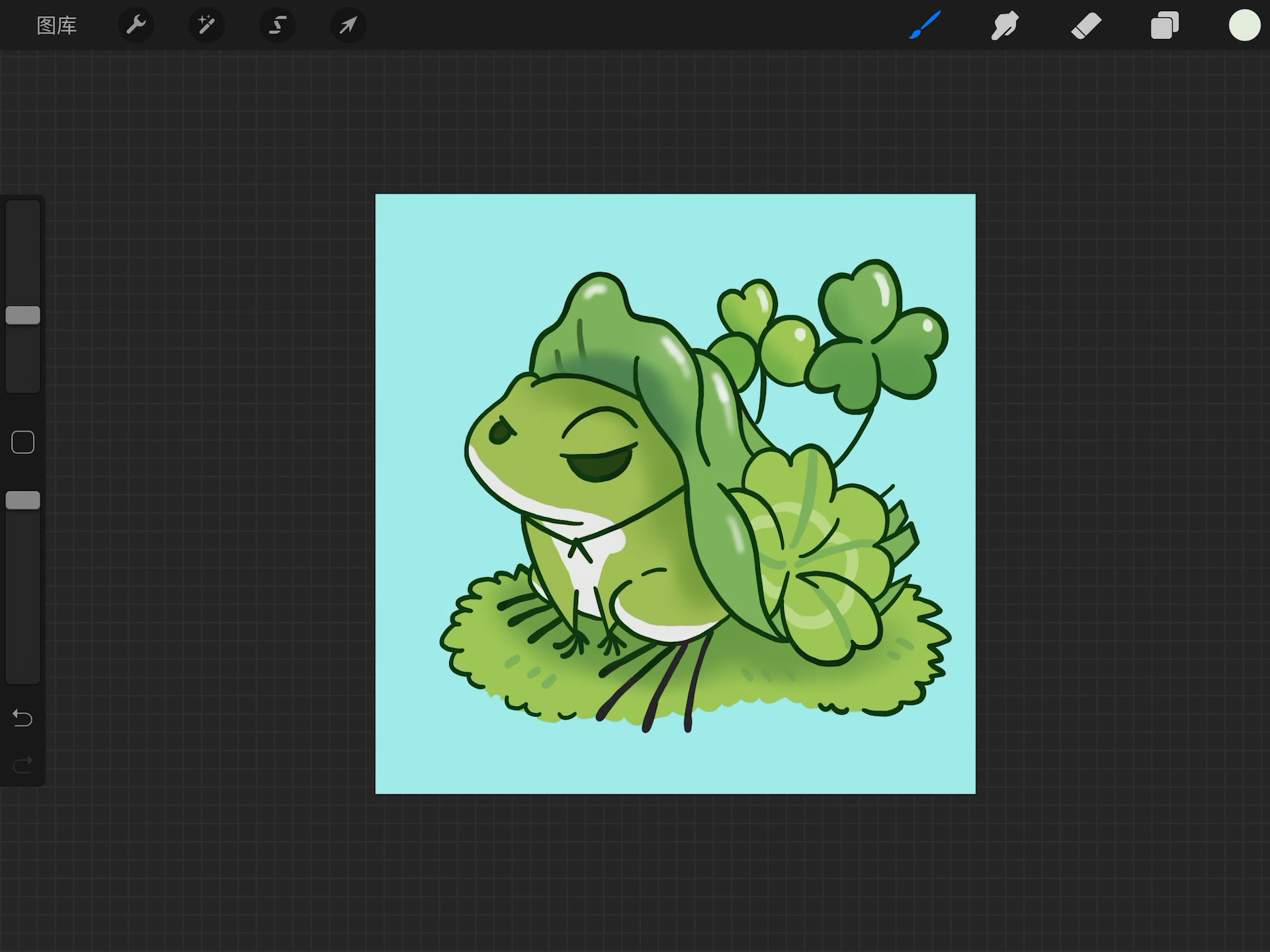Redo the last undone action

click(22, 765)
